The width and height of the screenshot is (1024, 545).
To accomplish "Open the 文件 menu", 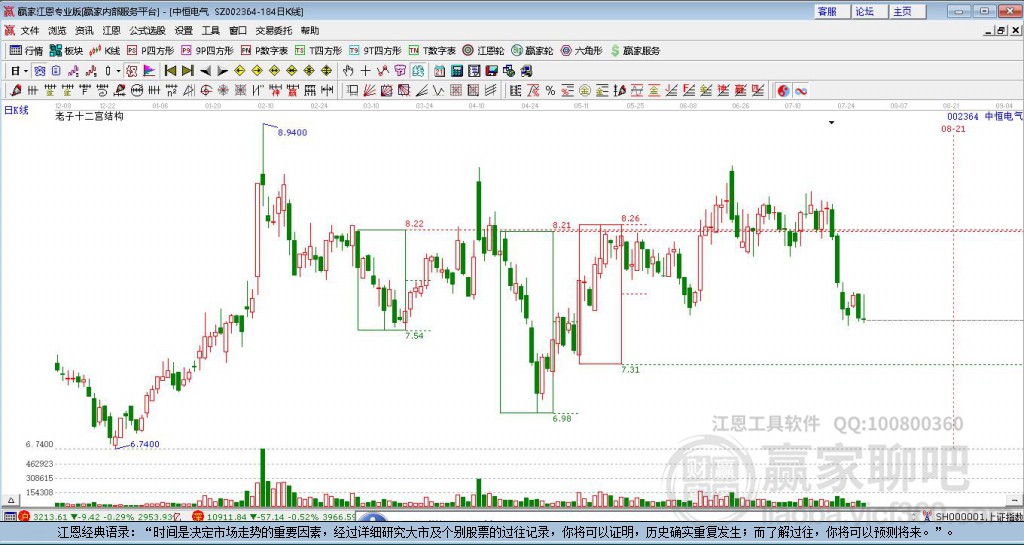I will pyautogui.click(x=30, y=31).
